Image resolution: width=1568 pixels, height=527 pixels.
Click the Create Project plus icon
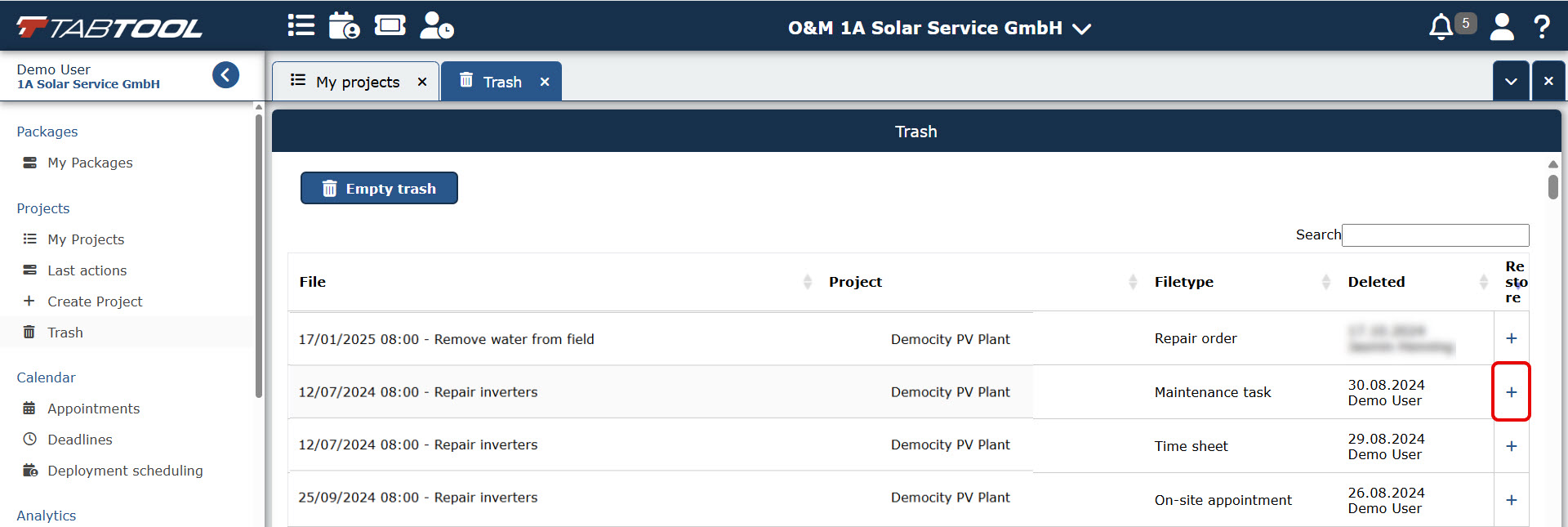29,301
